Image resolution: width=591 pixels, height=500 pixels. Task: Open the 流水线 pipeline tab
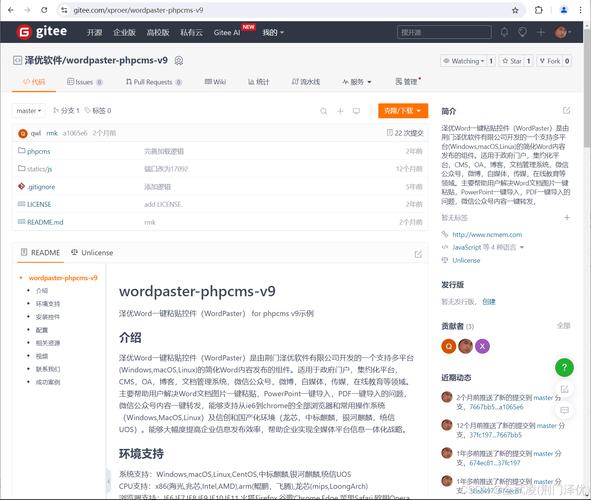click(x=306, y=82)
